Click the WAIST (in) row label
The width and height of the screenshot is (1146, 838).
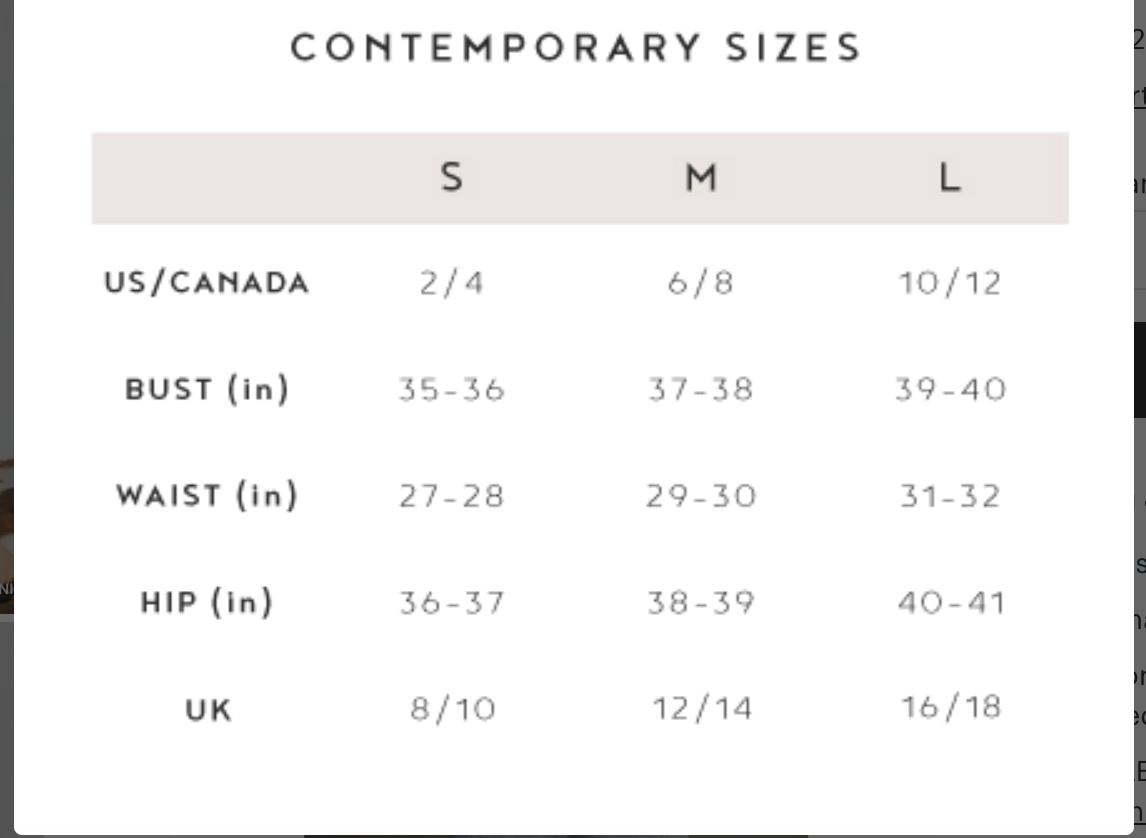[x=207, y=496]
